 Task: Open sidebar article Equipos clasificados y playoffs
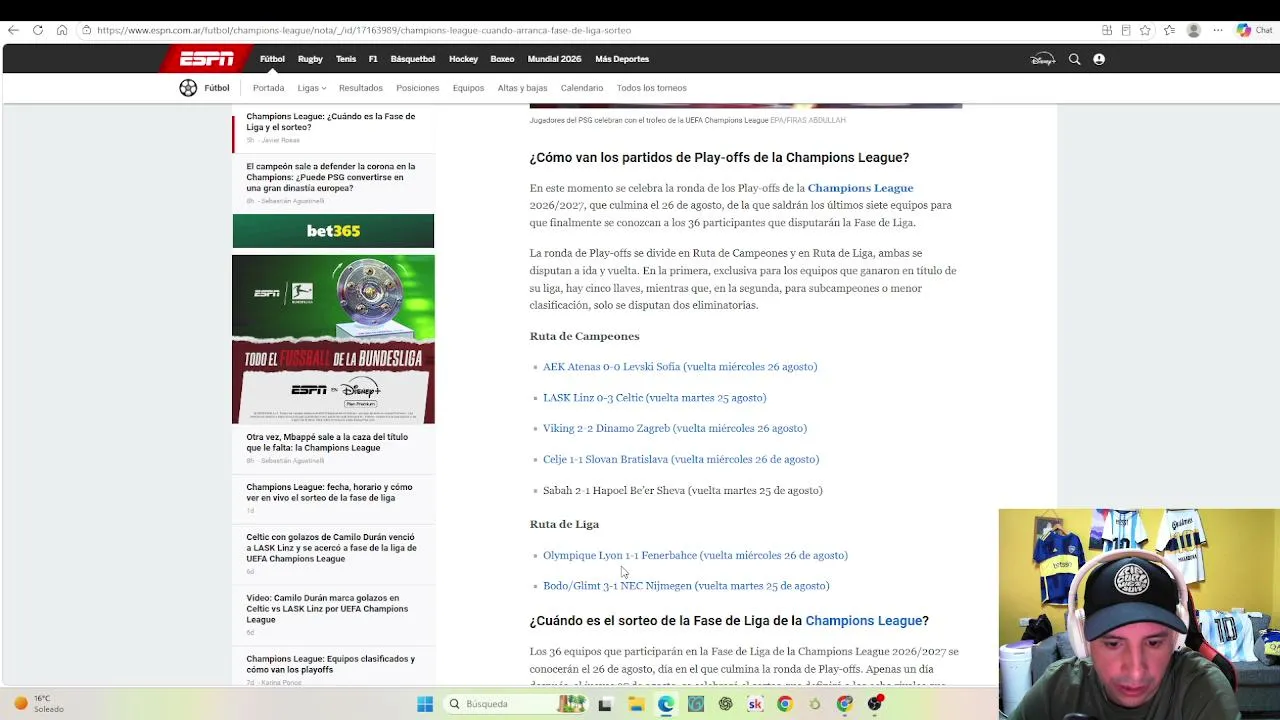[x=330, y=664]
